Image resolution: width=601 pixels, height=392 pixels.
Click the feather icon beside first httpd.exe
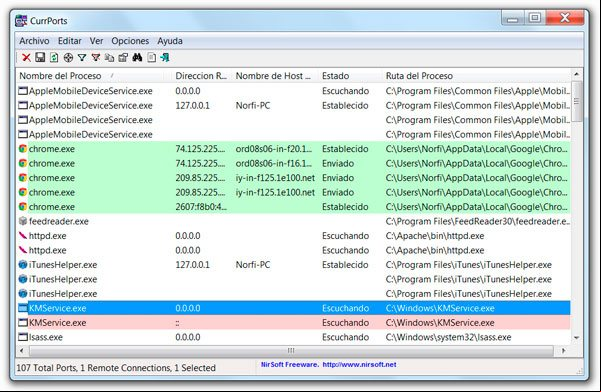click(23, 236)
